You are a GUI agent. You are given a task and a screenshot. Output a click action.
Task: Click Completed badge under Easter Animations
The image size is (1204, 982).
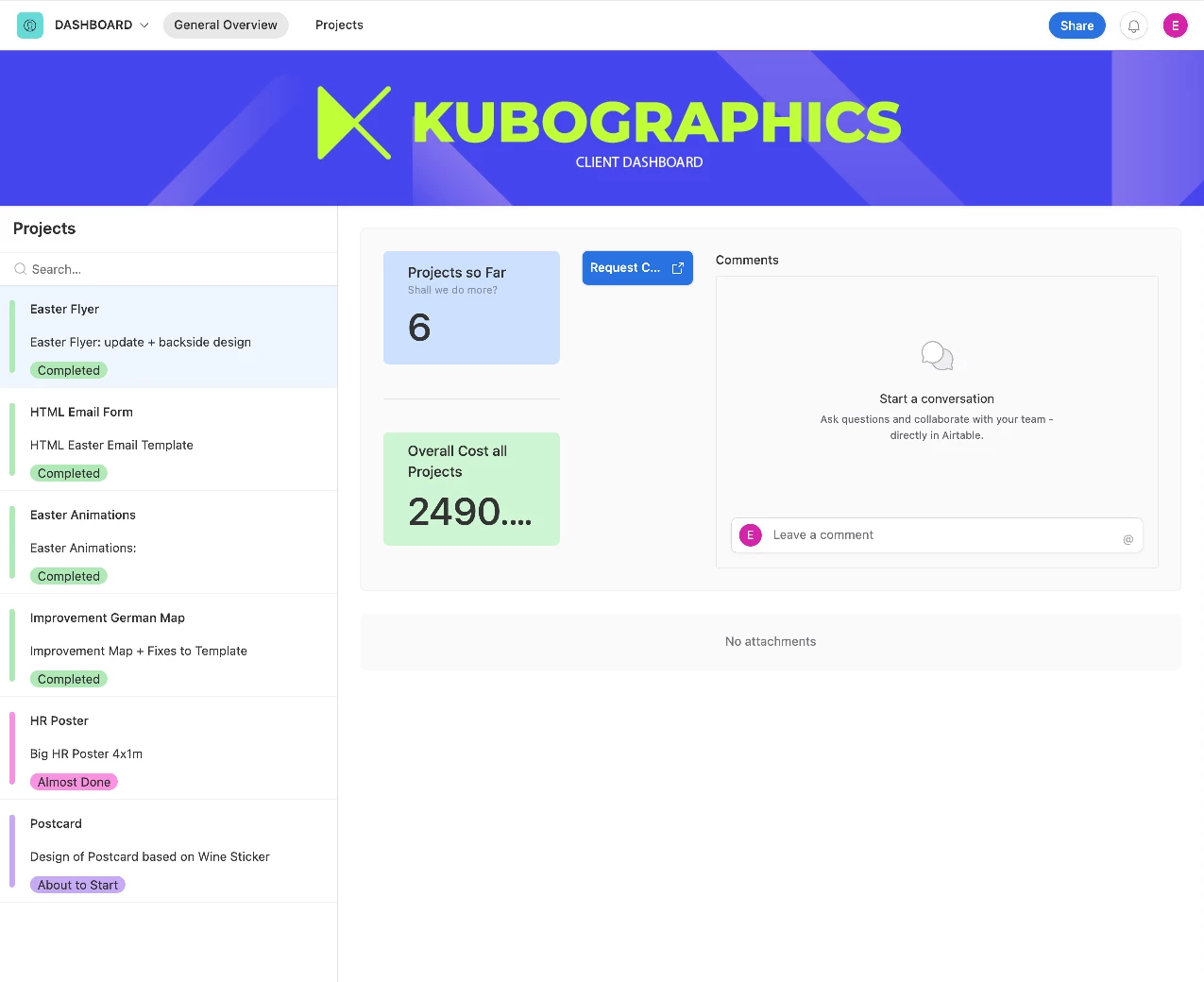[x=69, y=576]
